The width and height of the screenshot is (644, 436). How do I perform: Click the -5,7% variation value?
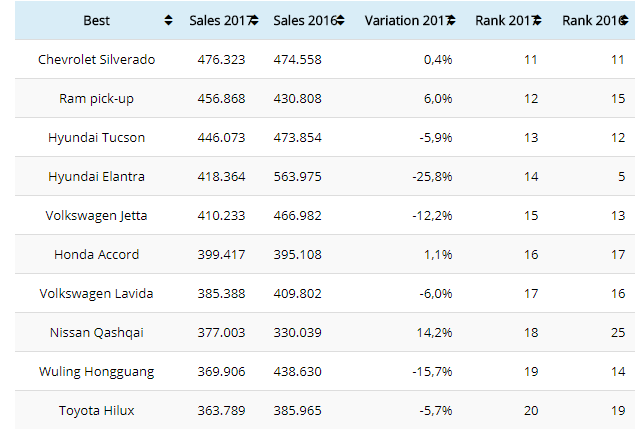coord(436,411)
